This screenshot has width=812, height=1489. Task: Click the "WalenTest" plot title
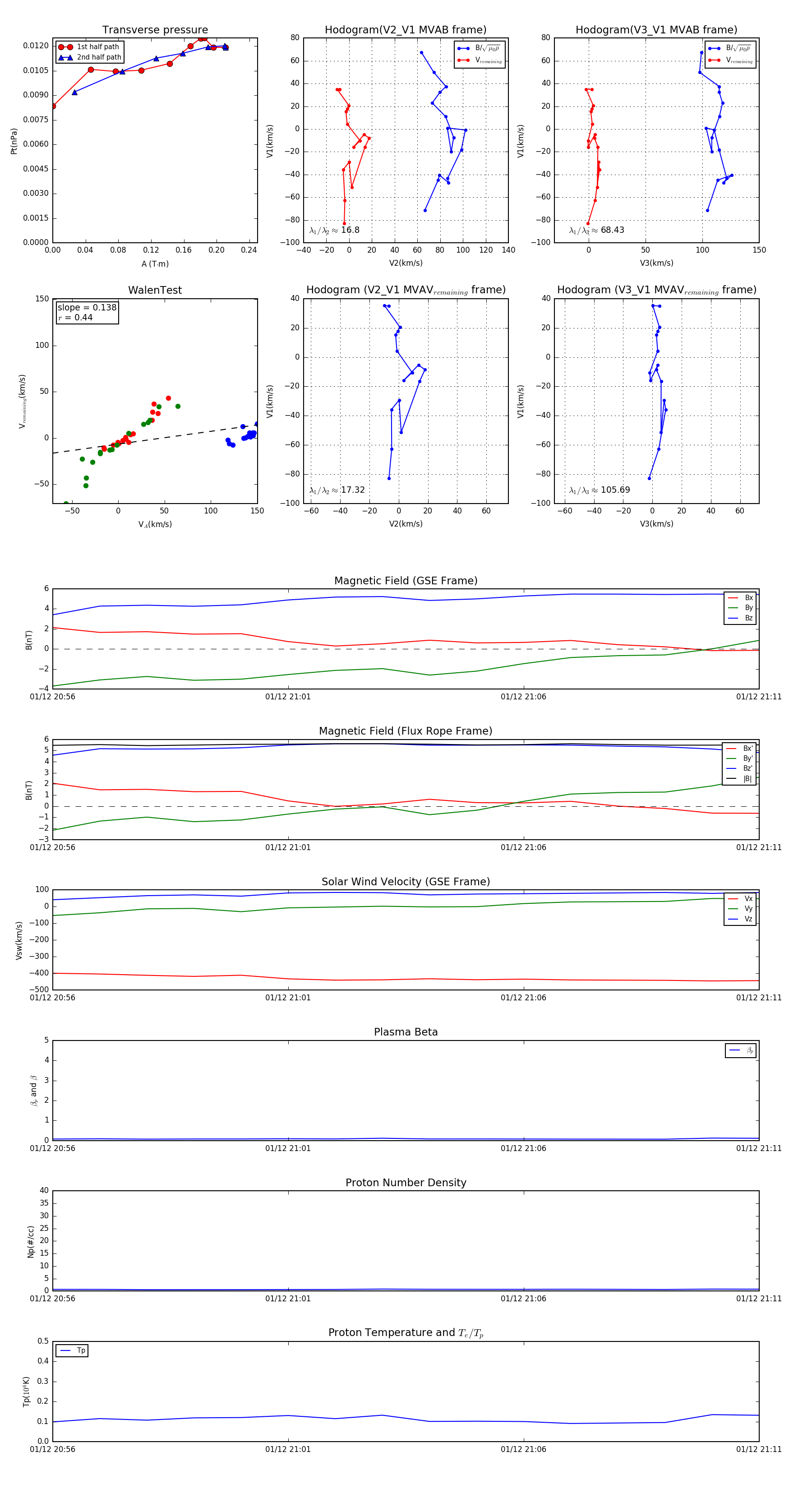[x=155, y=290]
